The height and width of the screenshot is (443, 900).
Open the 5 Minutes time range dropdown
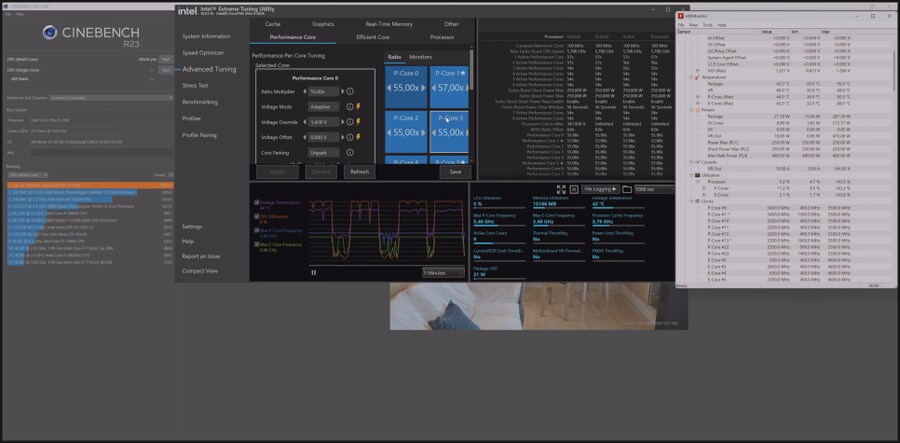(442, 272)
